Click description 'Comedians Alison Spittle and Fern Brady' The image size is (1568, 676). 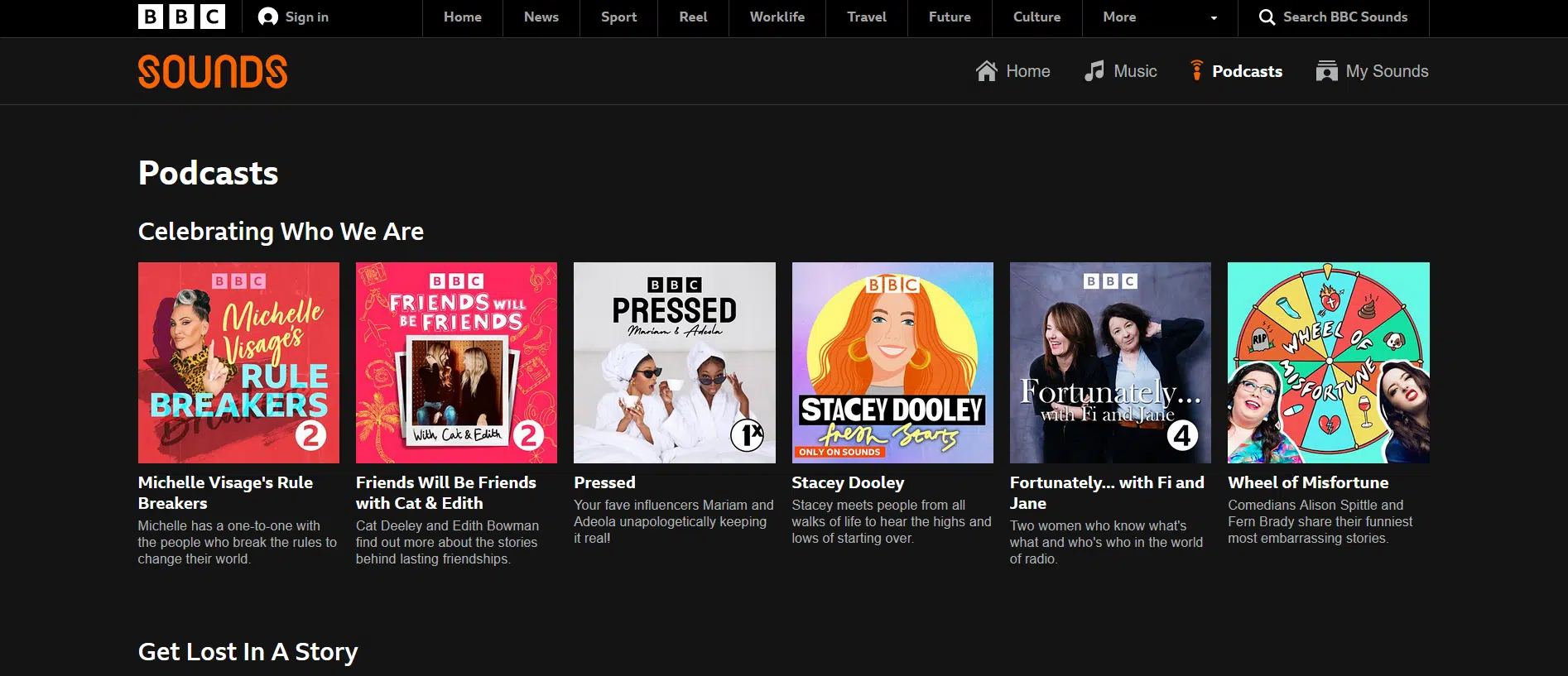click(1320, 521)
